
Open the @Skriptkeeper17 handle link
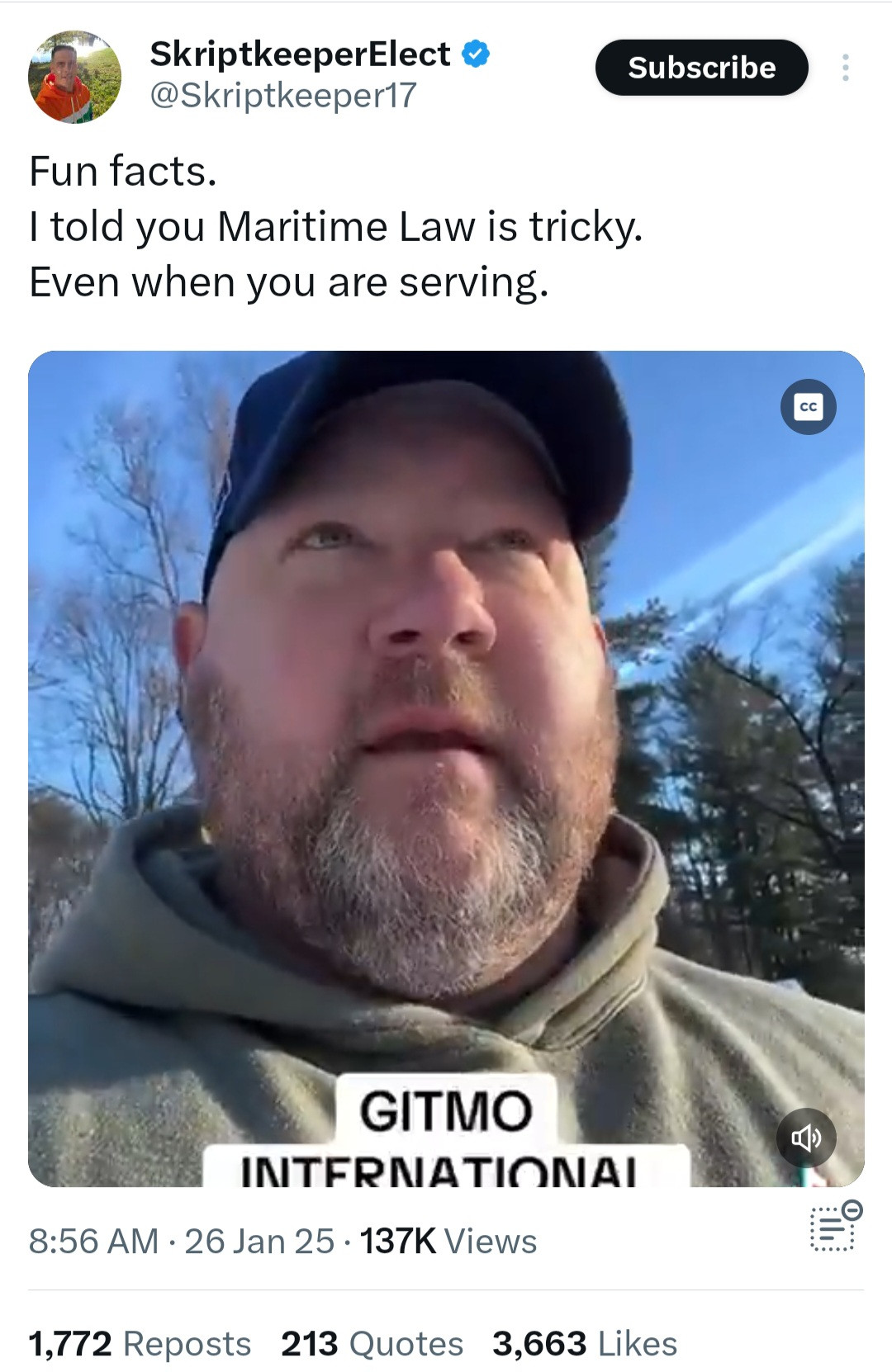coord(282,96)
